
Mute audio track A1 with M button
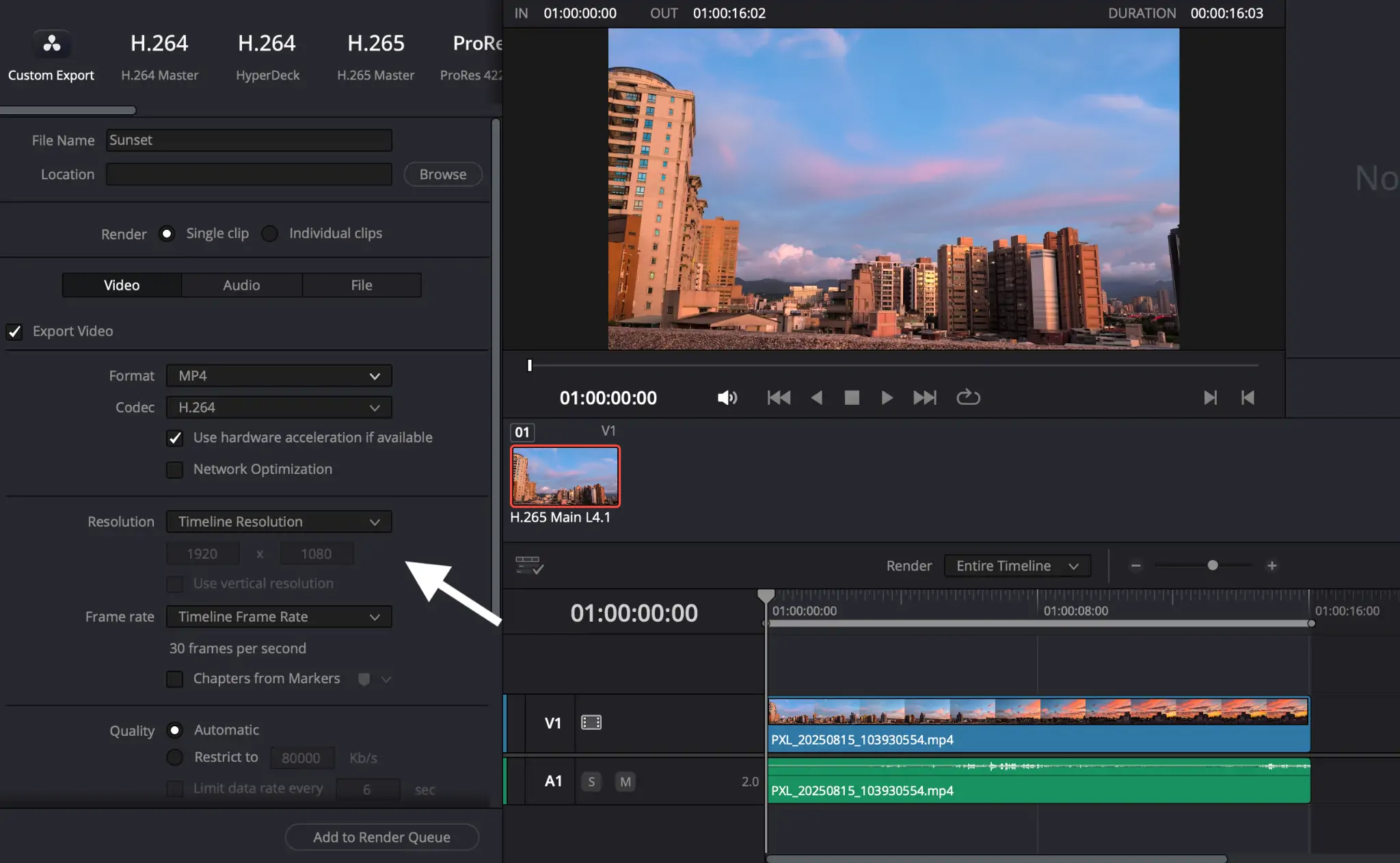point(625,782)
